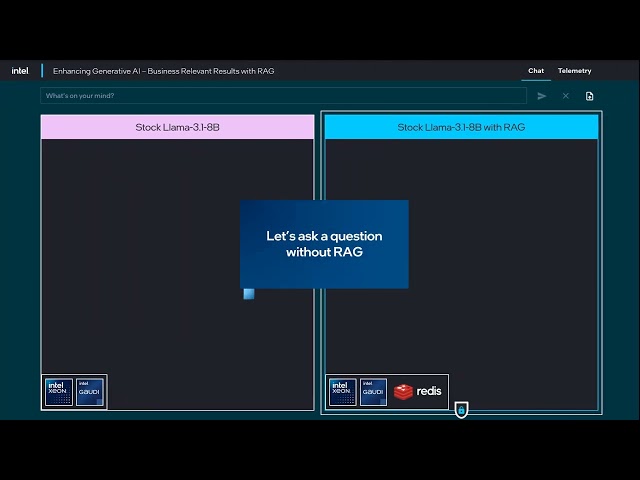Click the "Let's ask a question without RAG" card
The height and width of the screenshot is (480, 640).
click(324, 244)
